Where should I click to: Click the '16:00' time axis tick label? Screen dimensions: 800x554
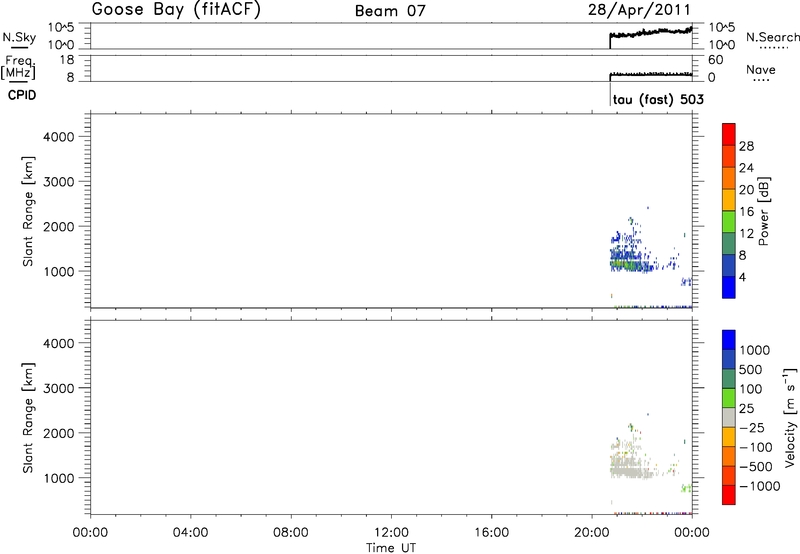point(491,533)
